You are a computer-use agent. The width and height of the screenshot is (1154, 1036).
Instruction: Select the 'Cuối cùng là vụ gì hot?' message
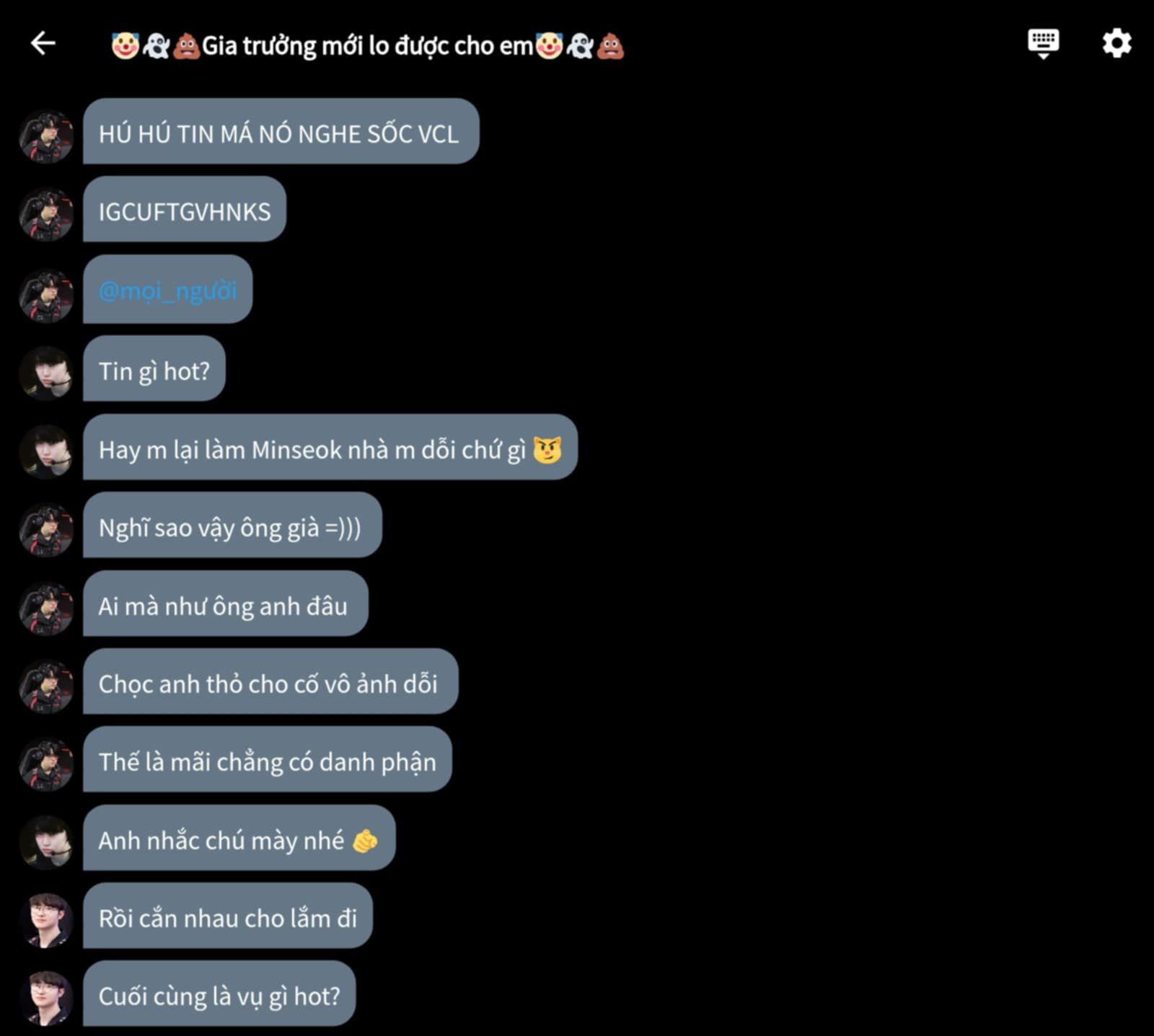(x=219, y=994)
